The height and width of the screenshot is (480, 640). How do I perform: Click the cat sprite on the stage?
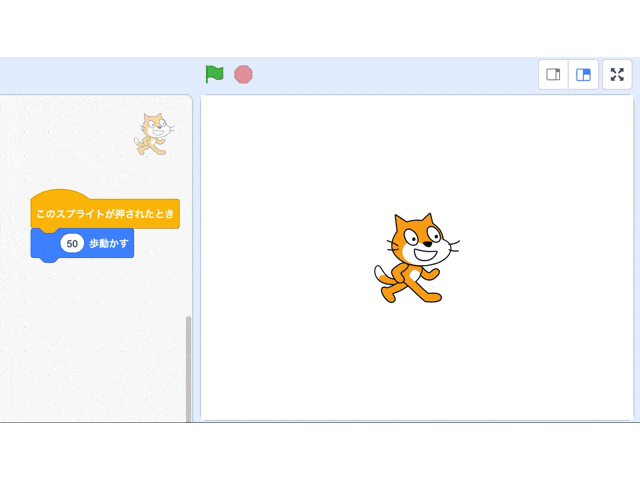pos(416,258)
